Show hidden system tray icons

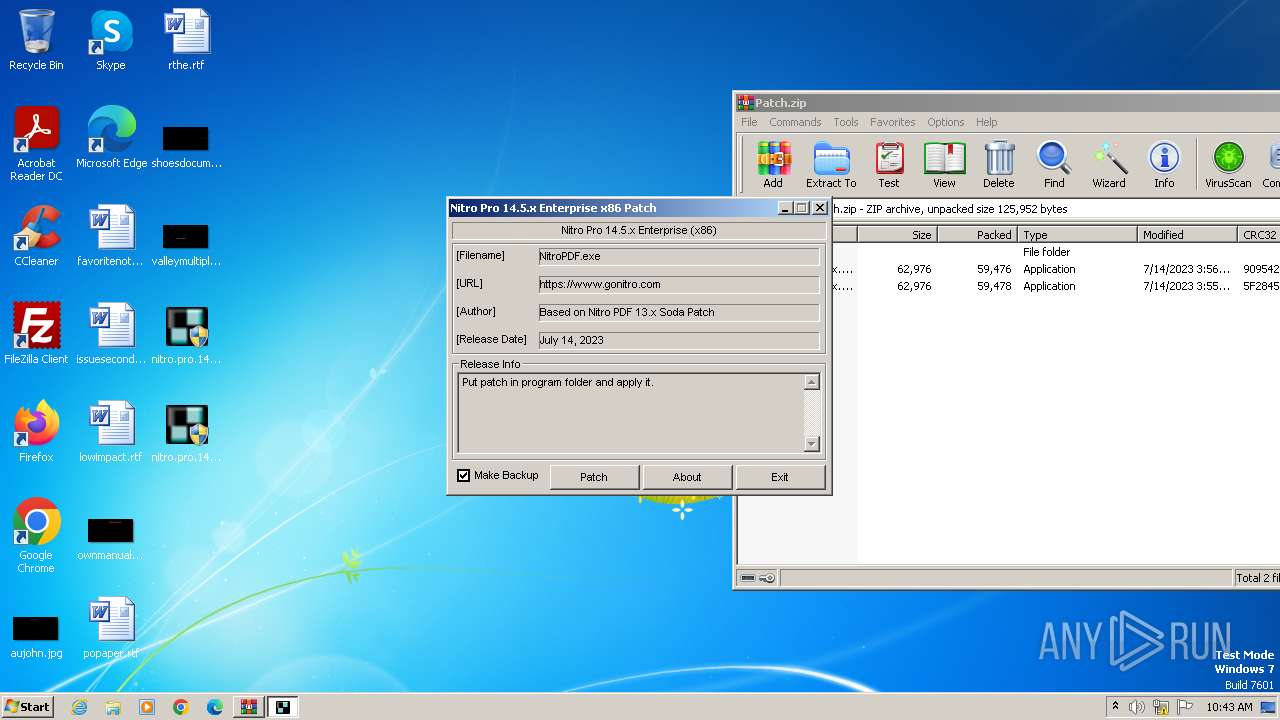[x=1115, y=707]
